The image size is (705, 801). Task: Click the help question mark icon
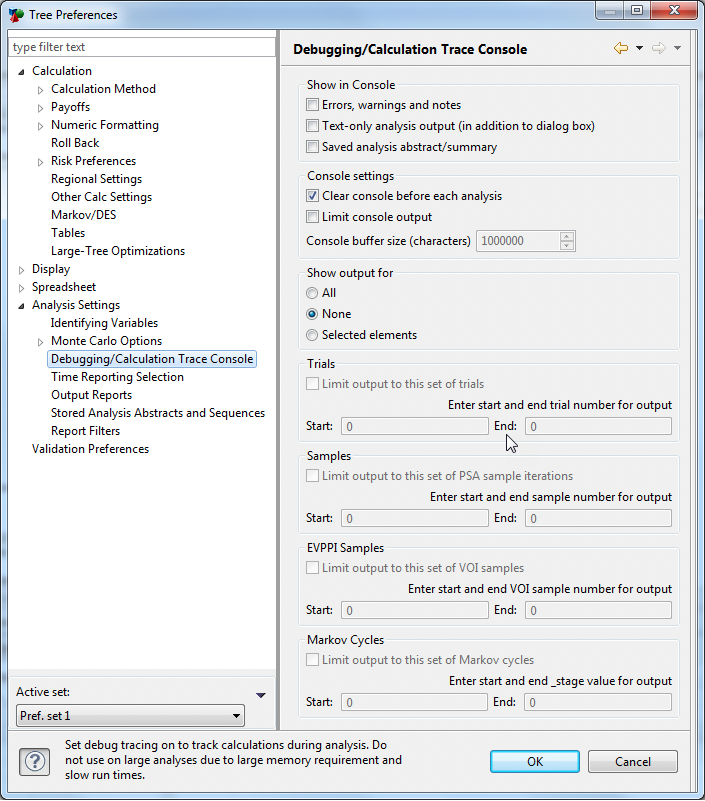[34, 762]
